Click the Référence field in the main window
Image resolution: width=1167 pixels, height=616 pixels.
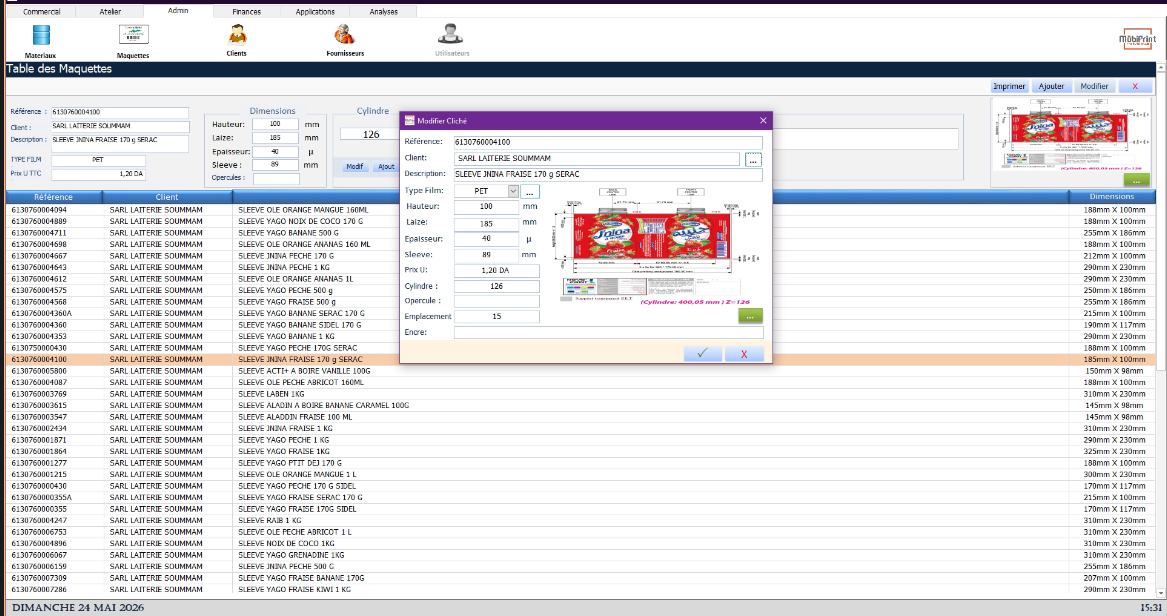[119, 112]
